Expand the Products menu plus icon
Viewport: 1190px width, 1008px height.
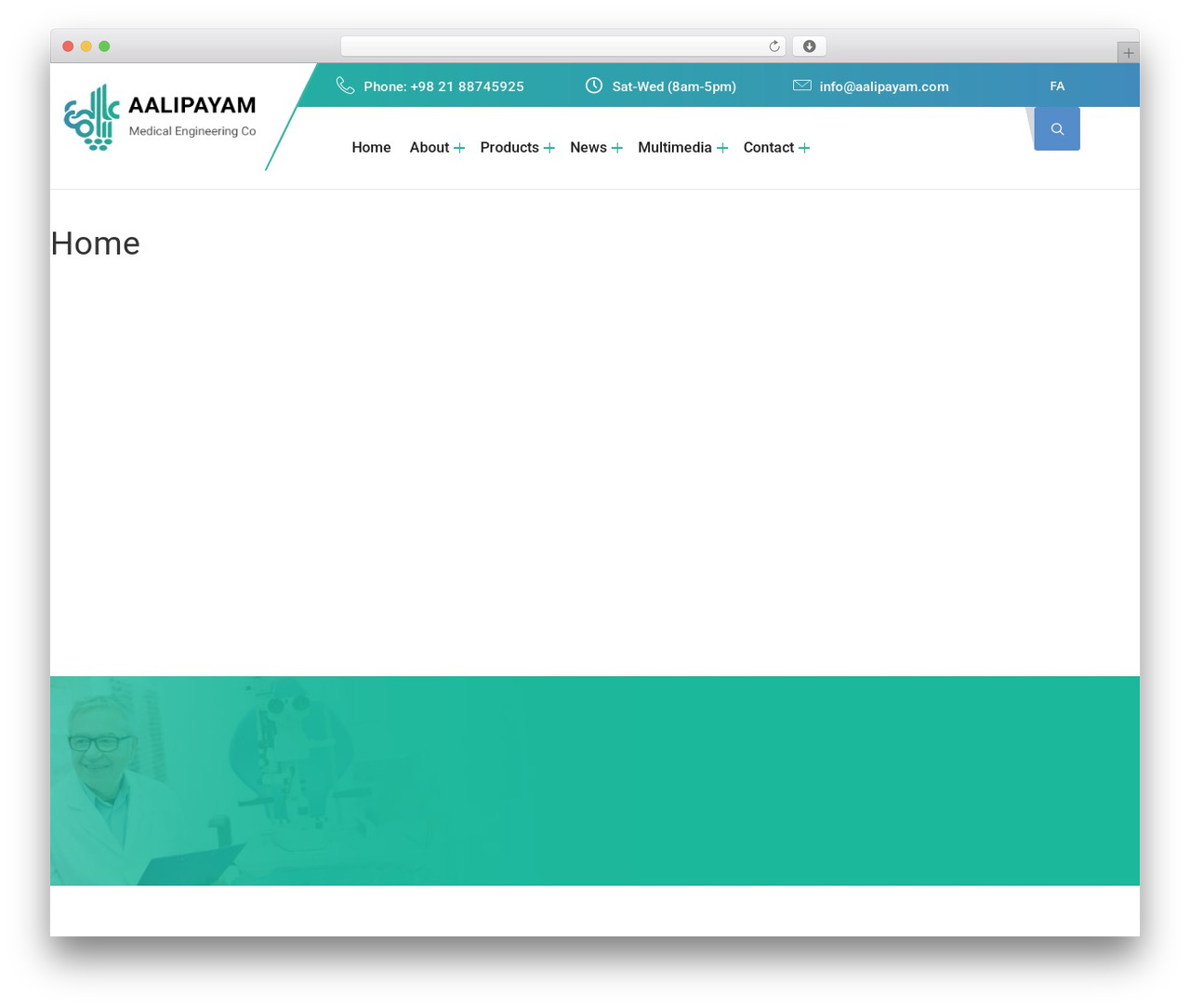(x=549, y=148)
